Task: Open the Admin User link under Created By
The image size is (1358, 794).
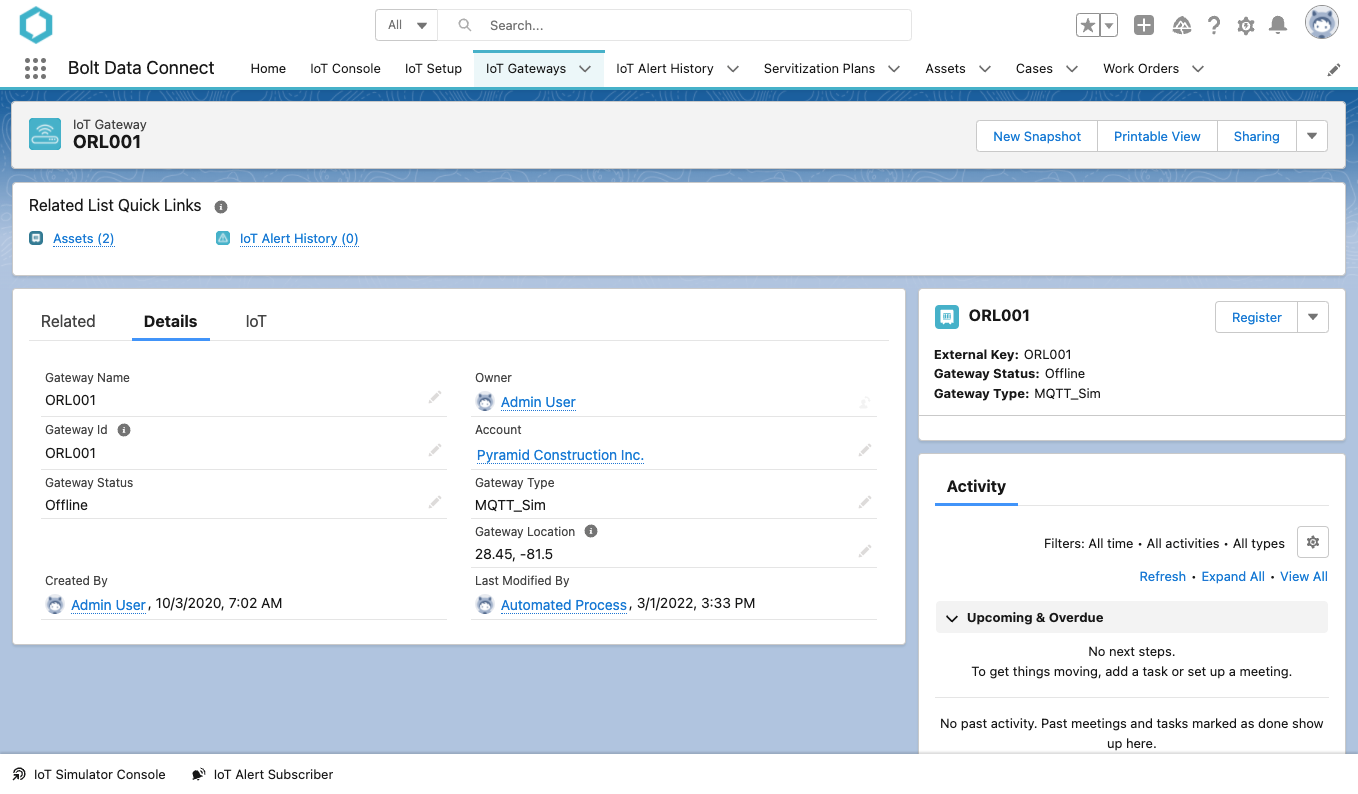Action: pos(109,605)
